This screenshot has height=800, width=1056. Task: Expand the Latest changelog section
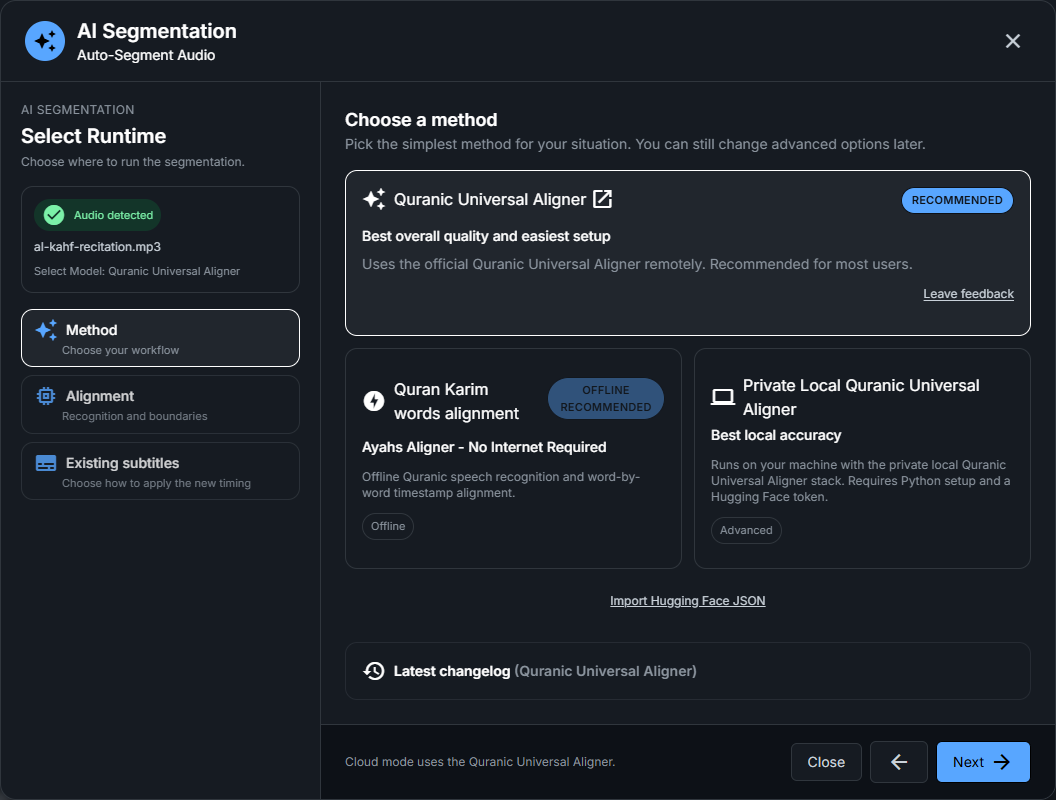(x=688, y=671)
